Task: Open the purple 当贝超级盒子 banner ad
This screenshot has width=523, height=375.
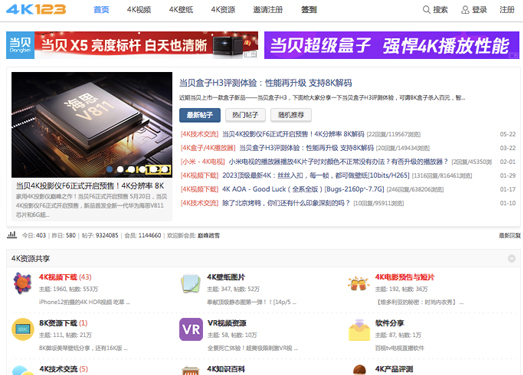Action: (x=392, y=45)
